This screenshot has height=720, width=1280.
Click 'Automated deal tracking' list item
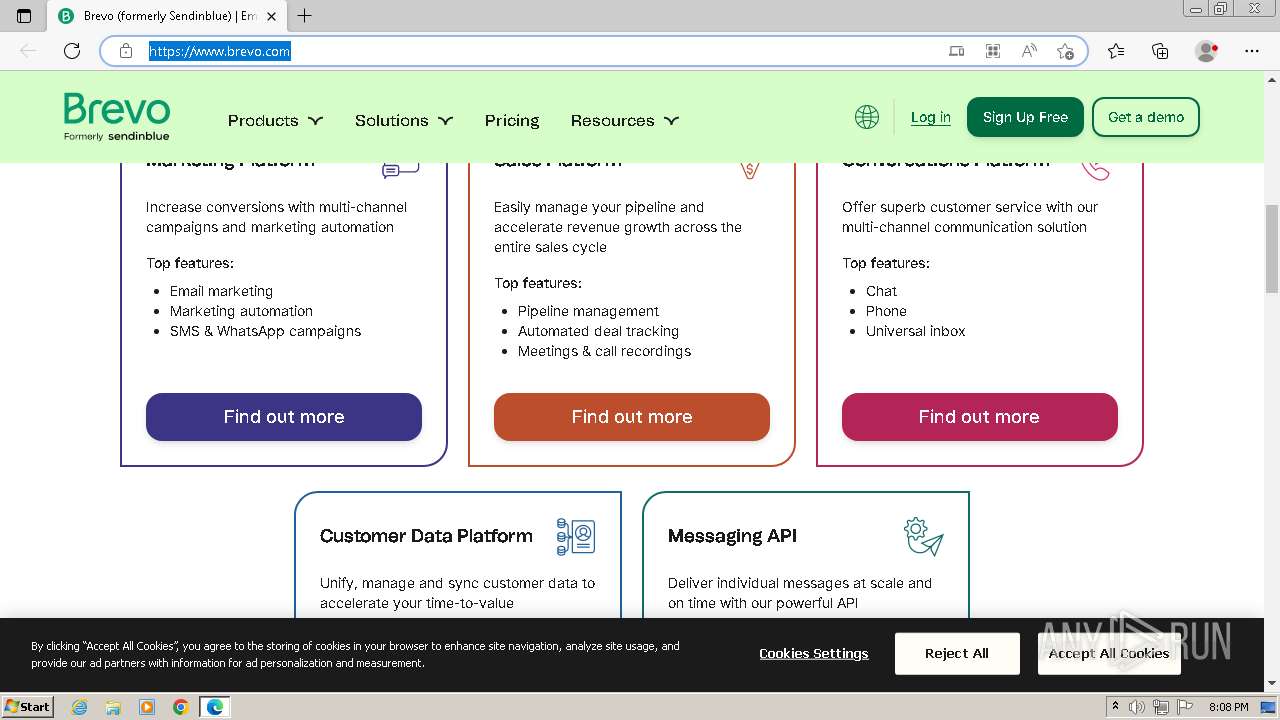click(x=598, y=331)
